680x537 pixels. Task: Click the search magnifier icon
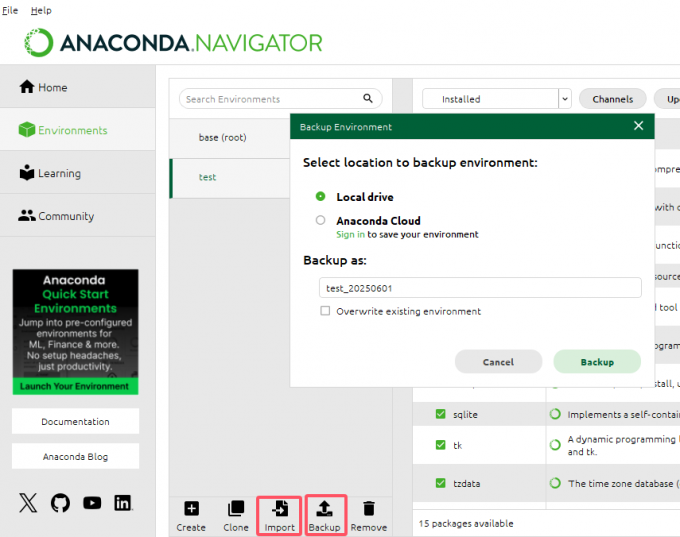[368, 98]
